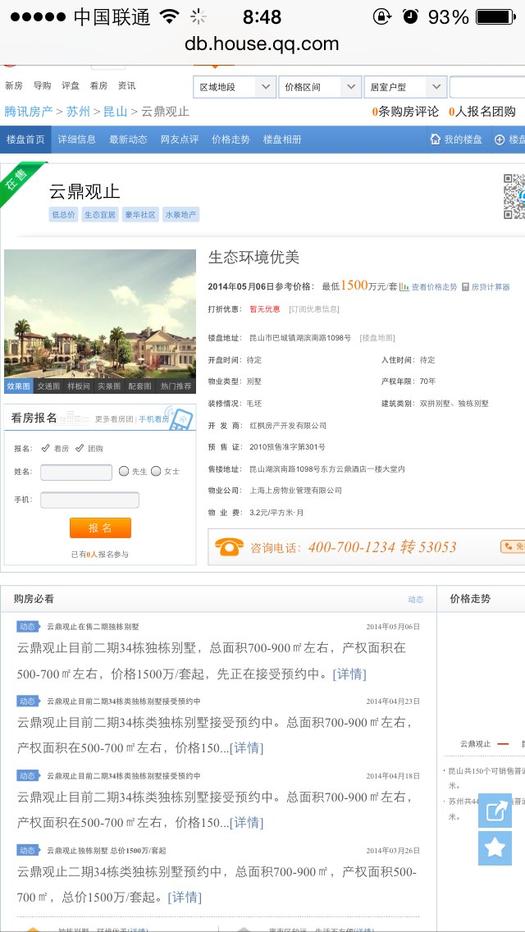Toggle the 看房 checkbox
The width and height of the screenshot is (525, 932).
pos(45,448)
